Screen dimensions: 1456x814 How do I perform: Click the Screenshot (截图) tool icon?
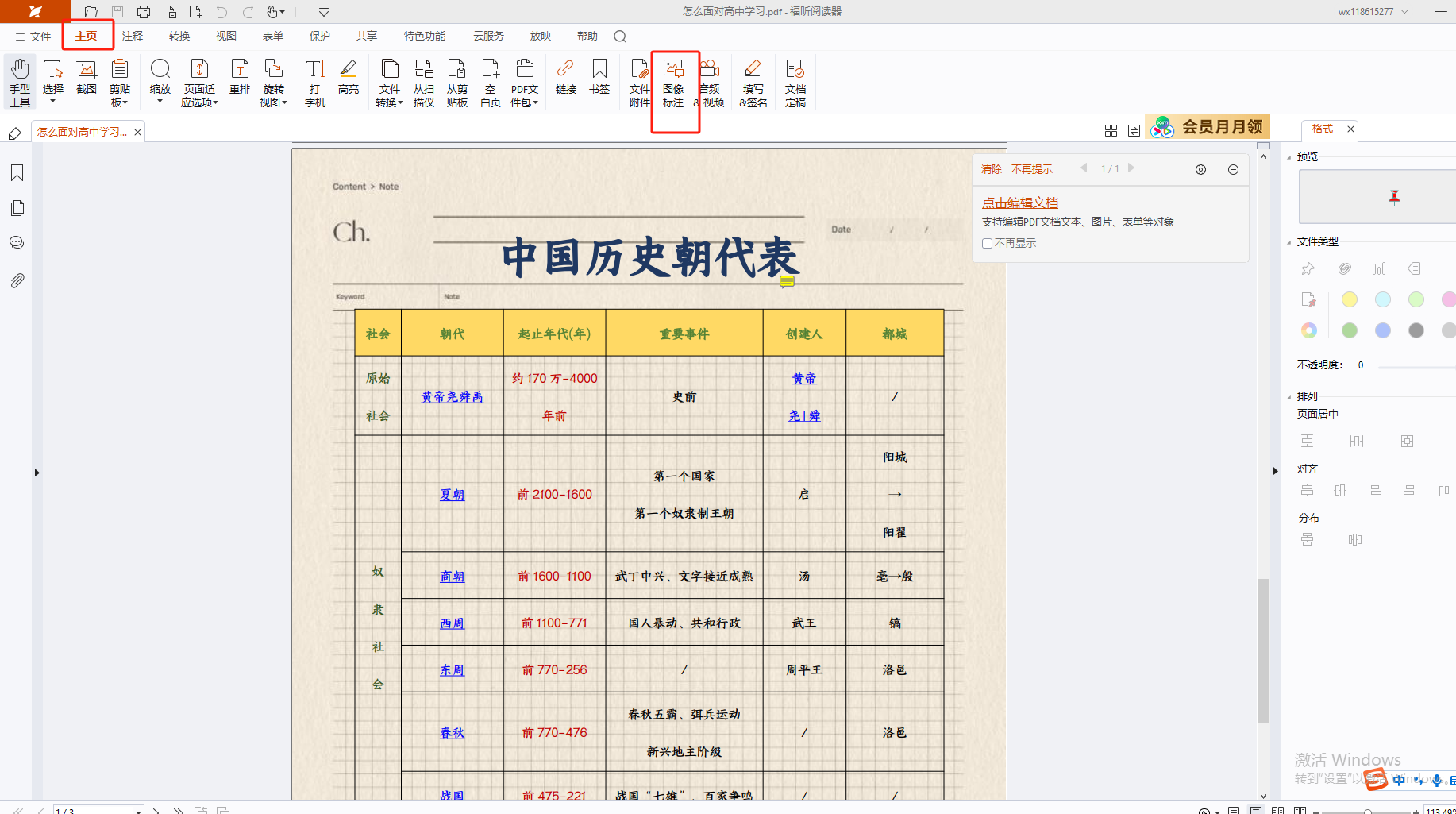coord(87,78)
